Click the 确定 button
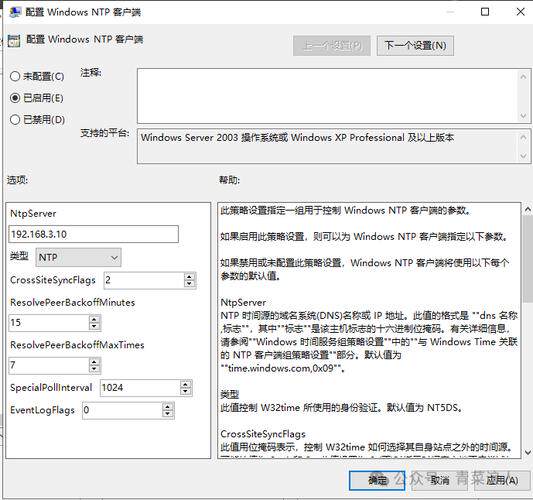Image resolution: width=533 pixels, height=500 pixels. (x=377, y=480)
